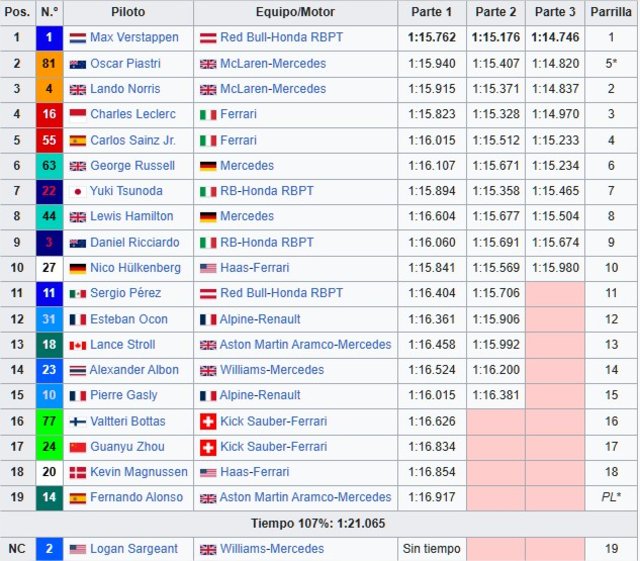Open Ferrari team link in Leclerc row

[x=238, y=114]
